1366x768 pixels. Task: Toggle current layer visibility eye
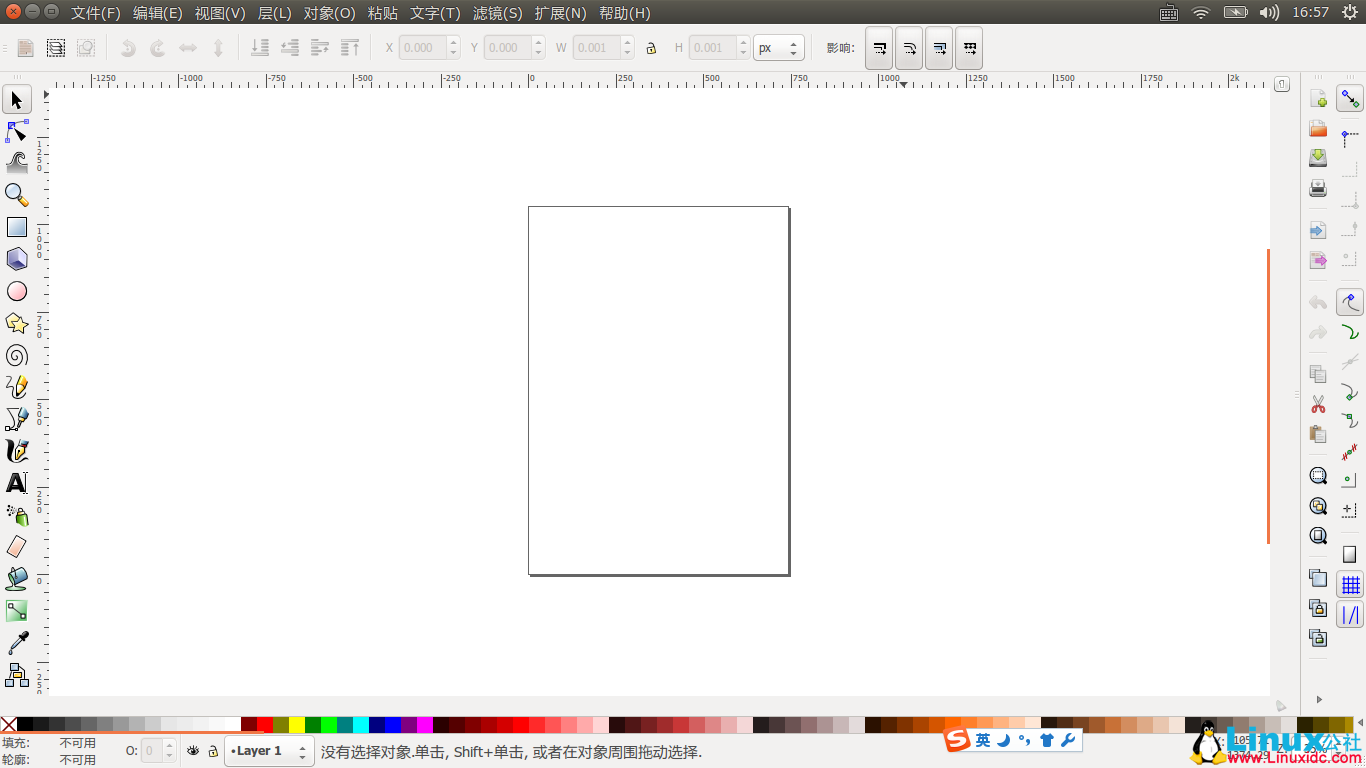(193, 750)
